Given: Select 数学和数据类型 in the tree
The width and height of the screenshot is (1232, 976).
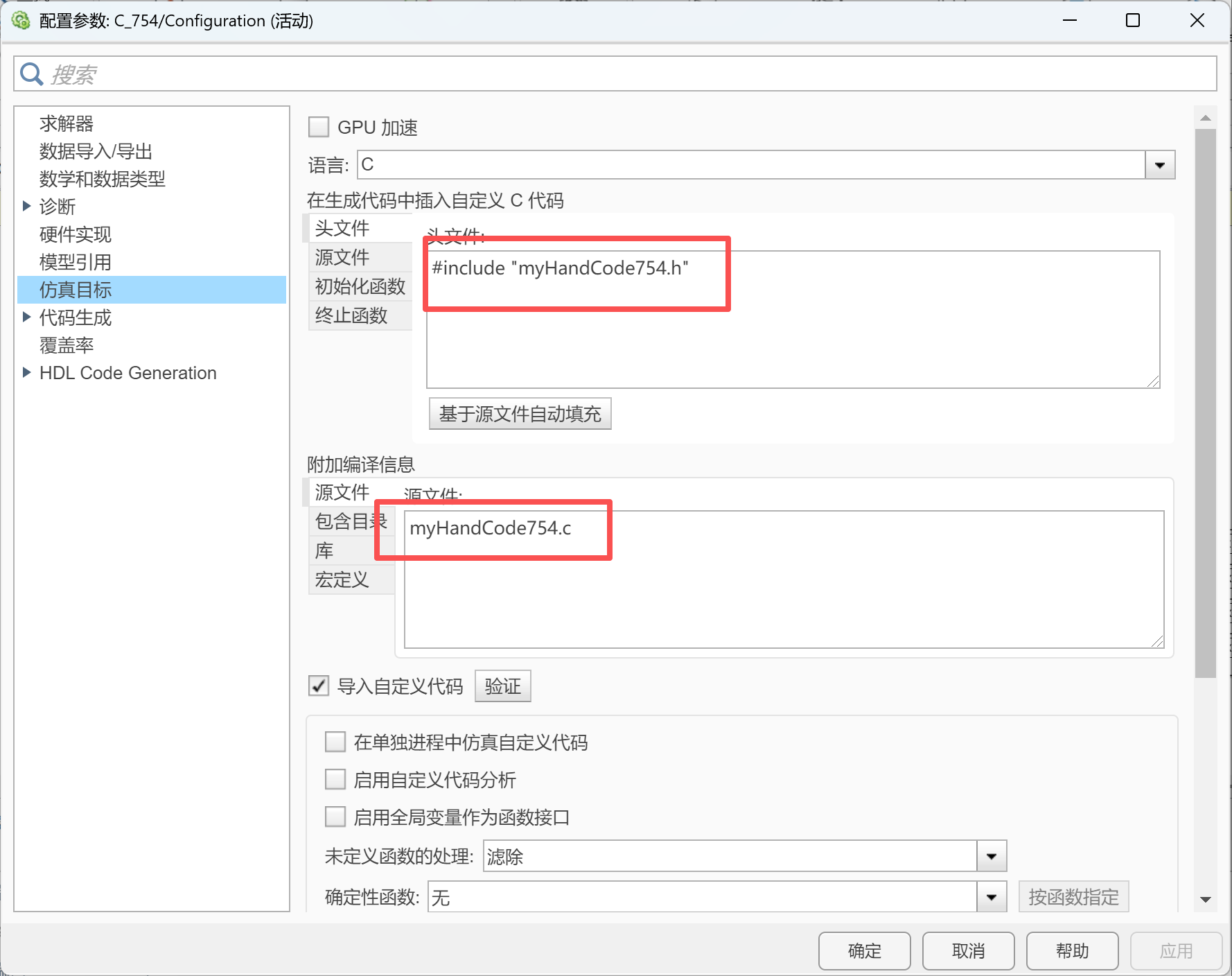Looking at the screenshot, I should point(103,179).
